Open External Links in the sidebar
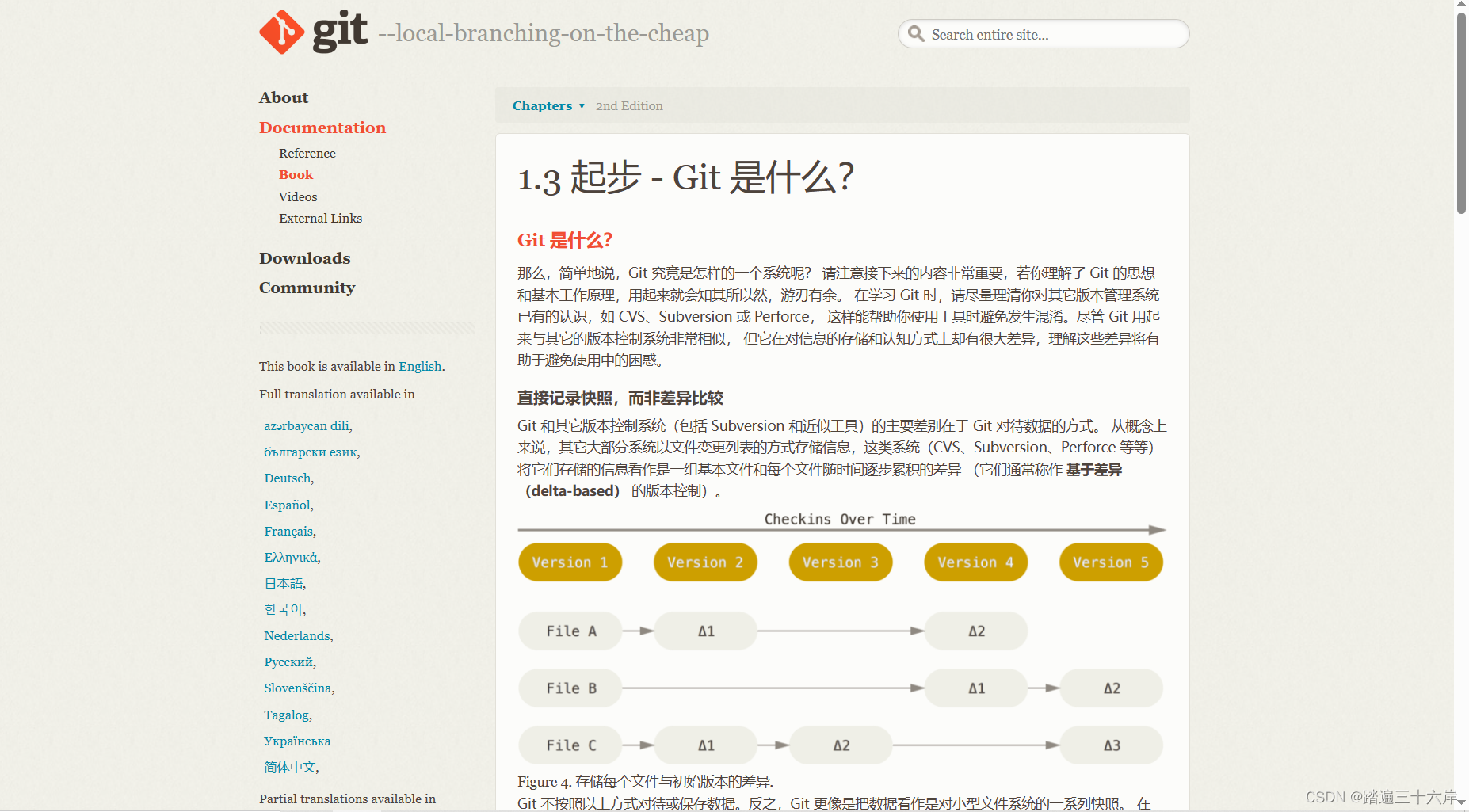Screen dimensions: 1469x812 click(x=320, y=218)
